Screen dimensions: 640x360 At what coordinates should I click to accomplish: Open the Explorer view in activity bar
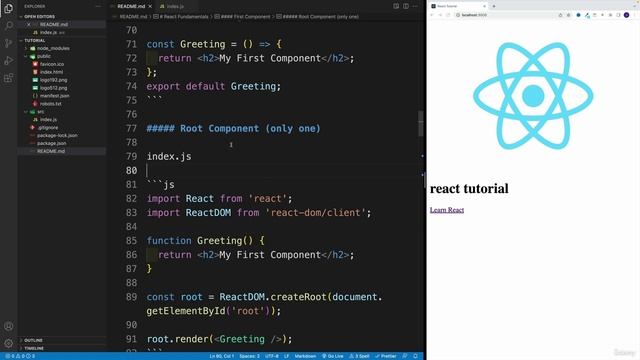point(8,9)
